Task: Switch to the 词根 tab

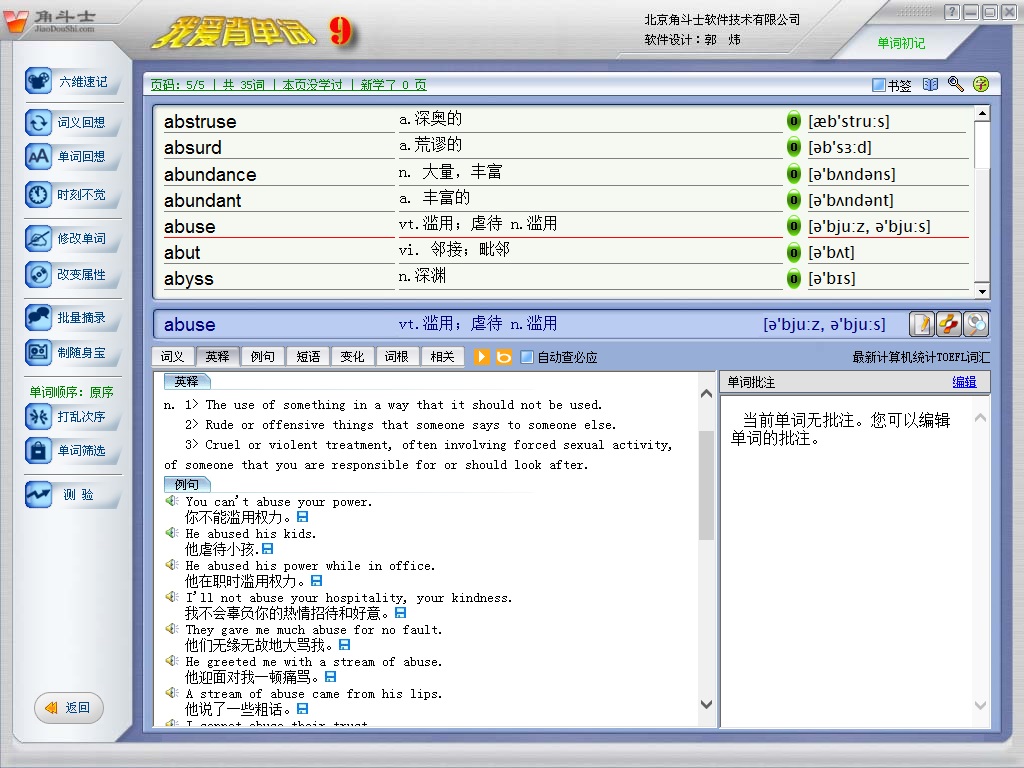Action: 397,357
